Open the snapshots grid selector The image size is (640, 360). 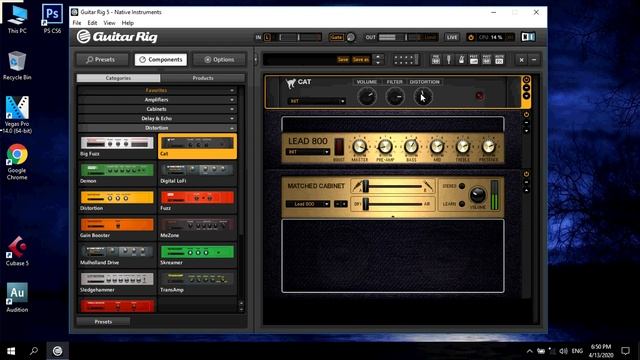click(x=405, y=60)
